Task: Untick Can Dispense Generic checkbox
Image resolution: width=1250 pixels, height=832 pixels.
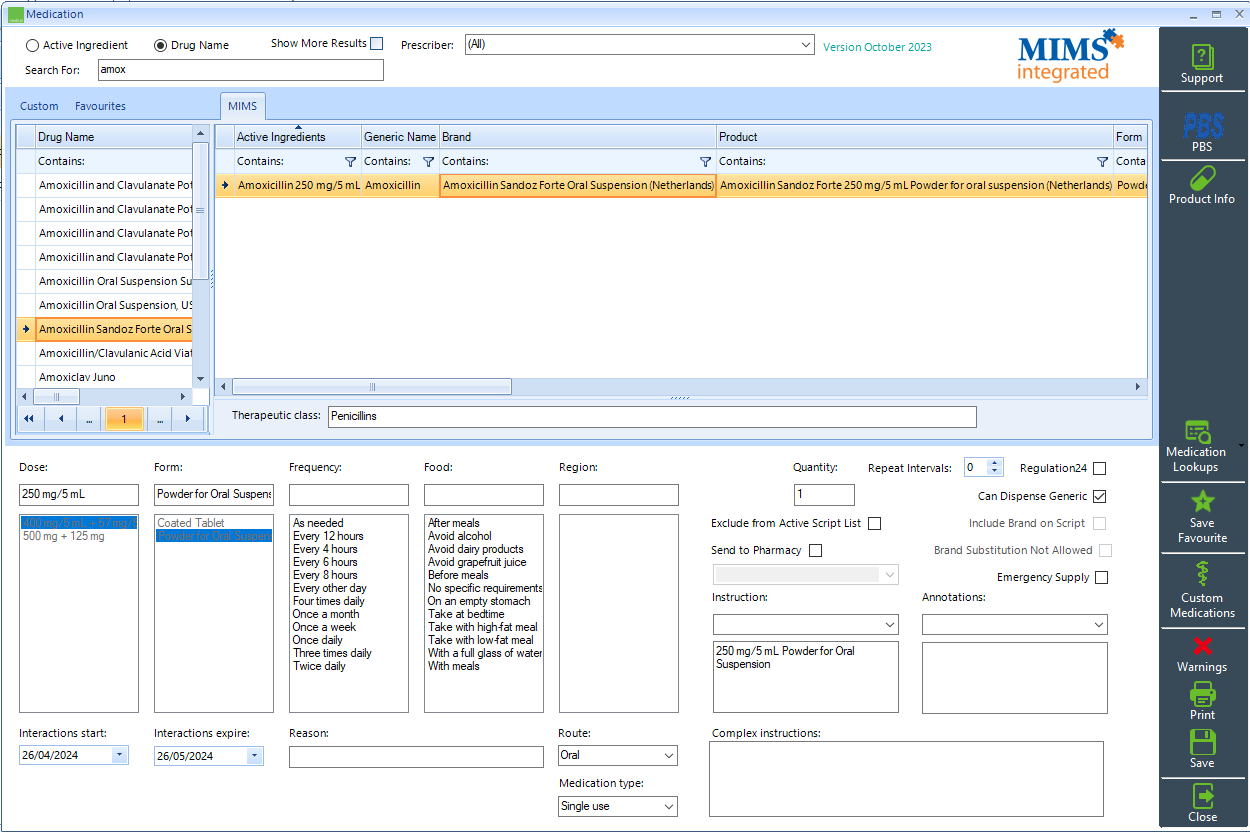Action: click(1100, 496)
